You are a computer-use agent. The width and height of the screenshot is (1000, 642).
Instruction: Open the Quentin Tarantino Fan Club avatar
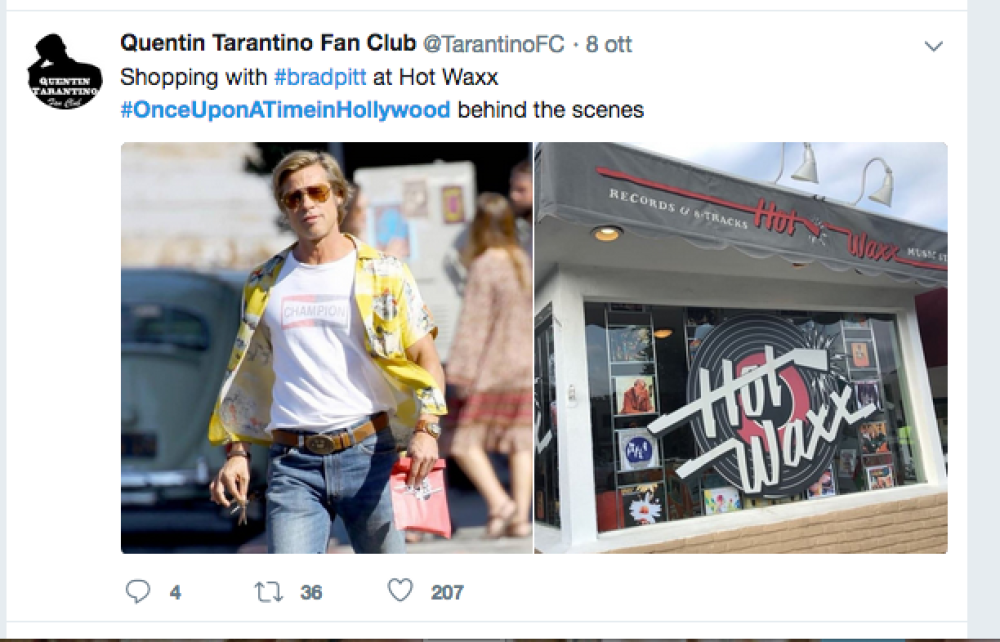64,71
